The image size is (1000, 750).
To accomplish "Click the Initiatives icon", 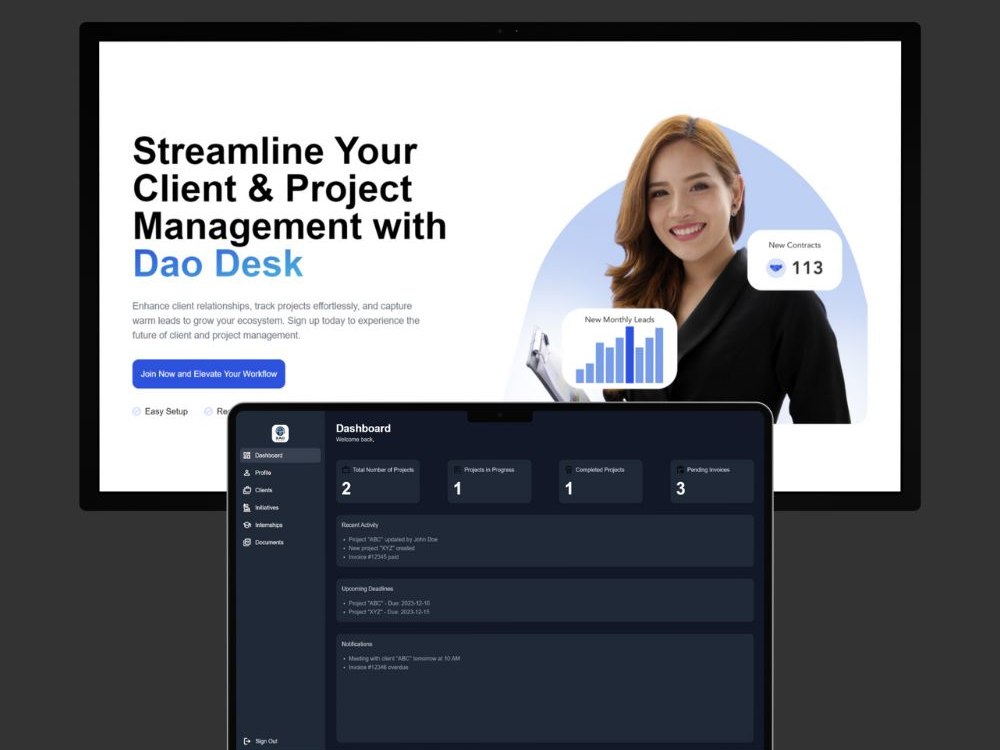I will (x=247, y=508).
